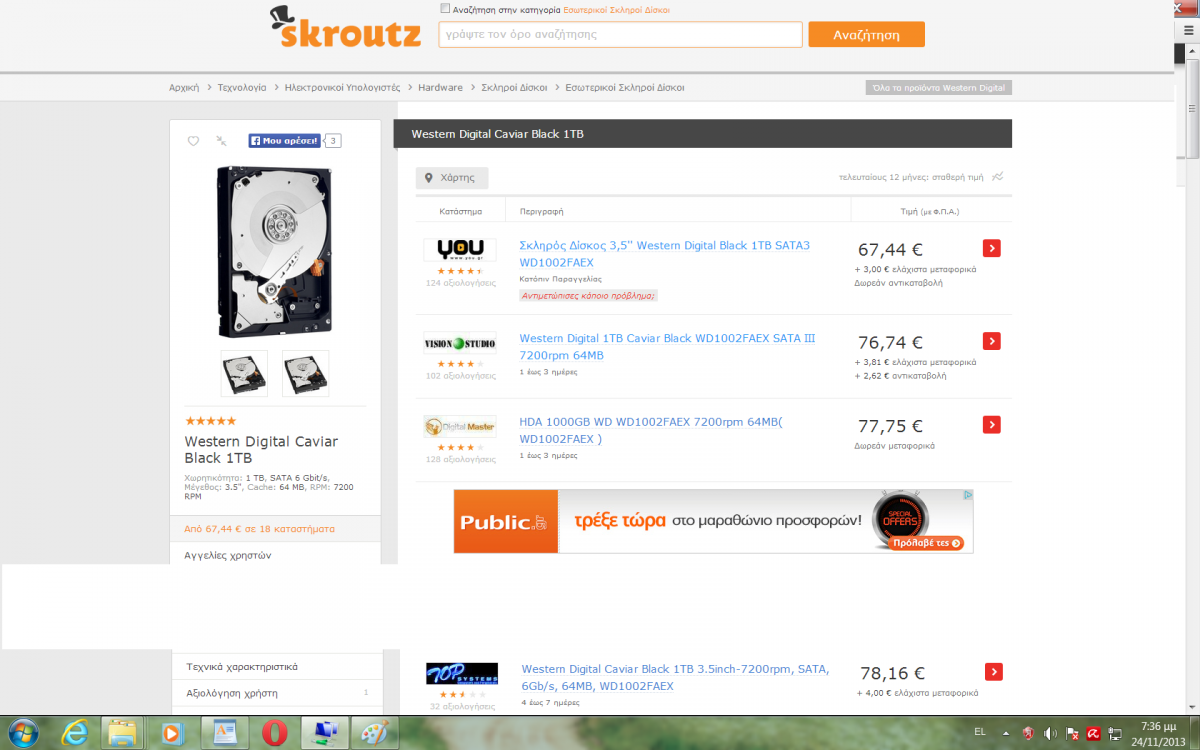Click the Facebook like count 3
Screen dimensions: 1200x750
tap(333, 141)
